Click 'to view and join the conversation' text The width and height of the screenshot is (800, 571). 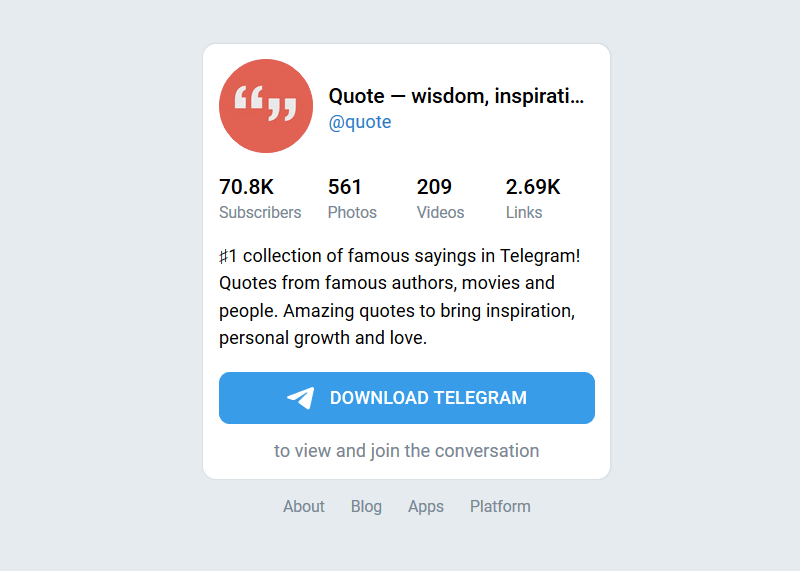tap(407, 451)
